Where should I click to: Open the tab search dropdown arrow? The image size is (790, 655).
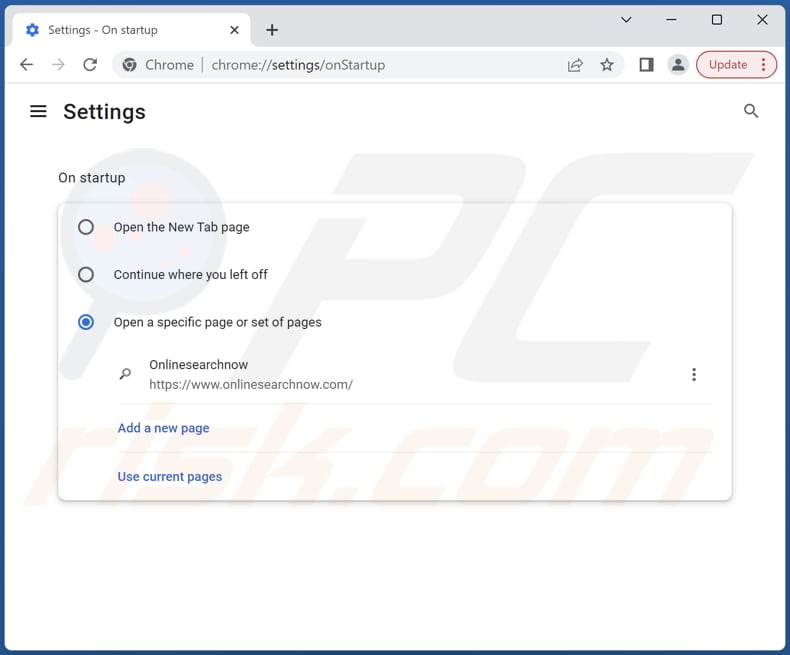(x=626, y=20)
